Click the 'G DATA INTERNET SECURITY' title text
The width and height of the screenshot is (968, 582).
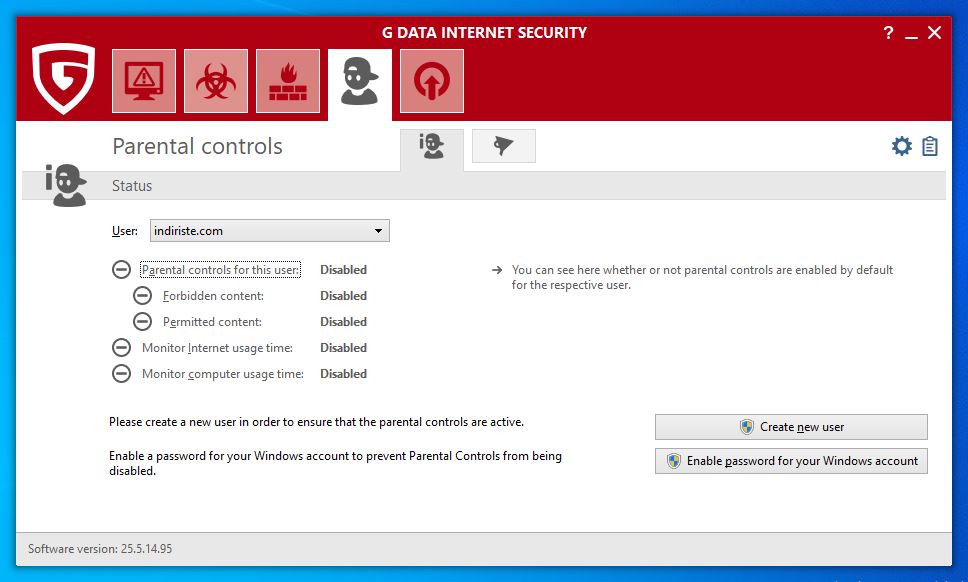click(484, 33)
